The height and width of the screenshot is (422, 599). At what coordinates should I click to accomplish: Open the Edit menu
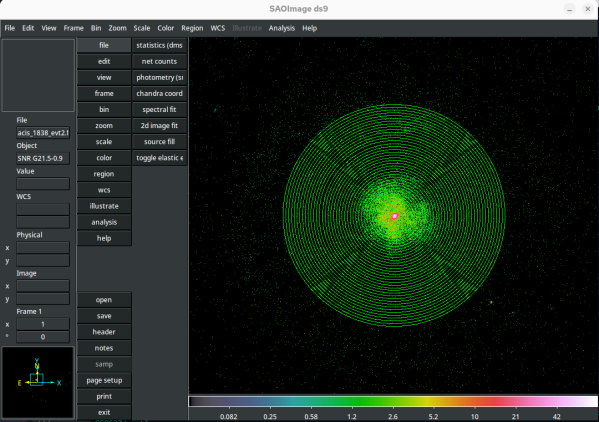(x=28, y=28)
